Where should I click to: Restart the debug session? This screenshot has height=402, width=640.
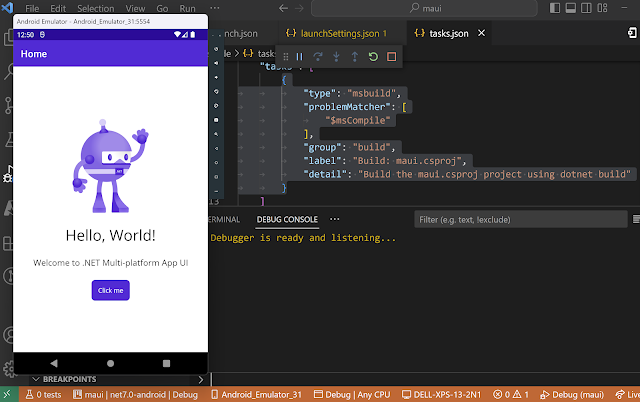(373, 57)
